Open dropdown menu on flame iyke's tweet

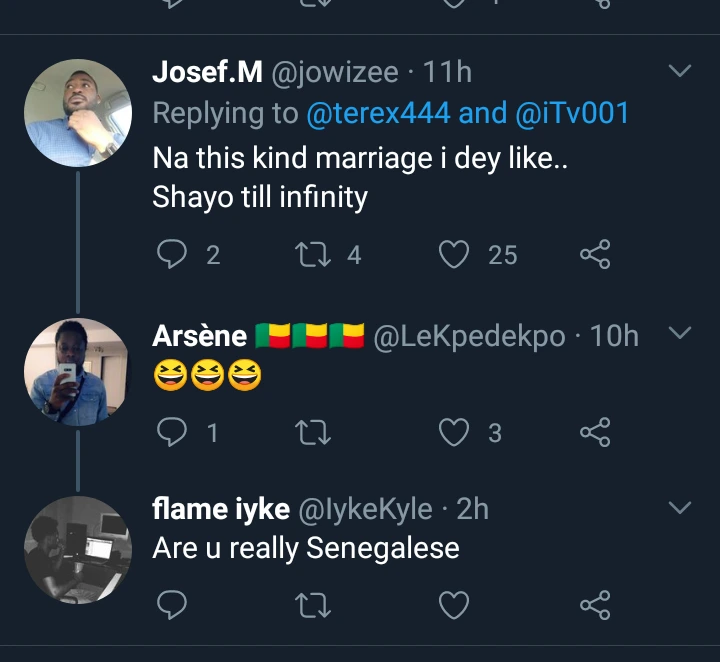click(x=679, y=509)
